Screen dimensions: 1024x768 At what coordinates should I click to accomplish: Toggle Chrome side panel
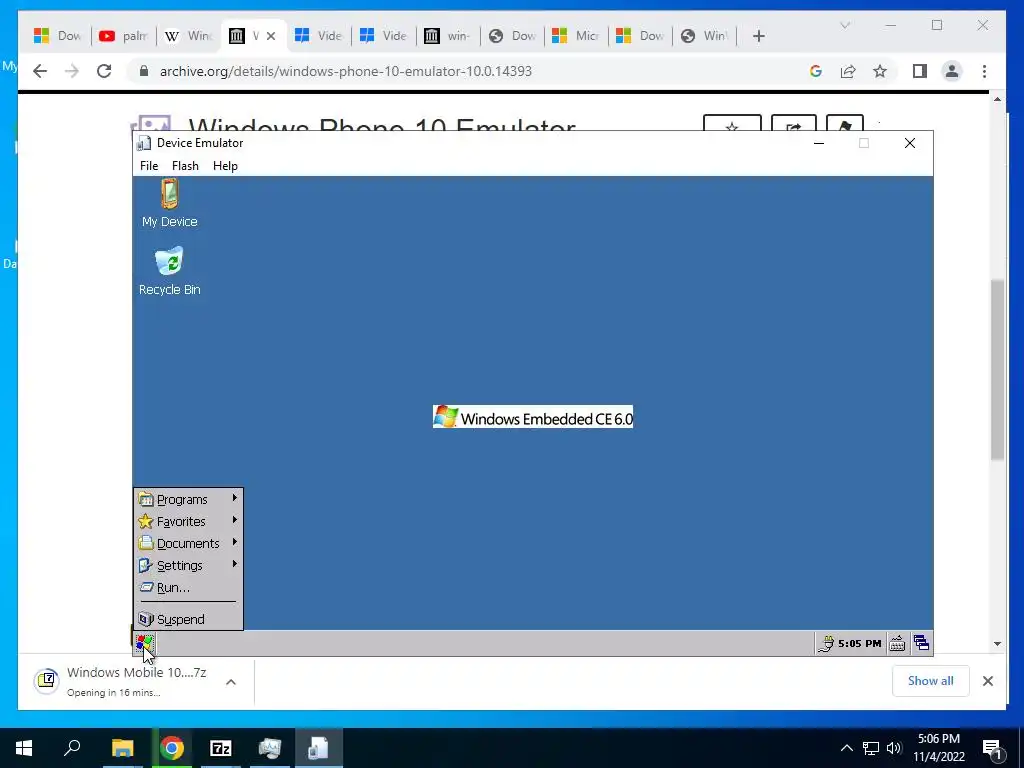920,71
